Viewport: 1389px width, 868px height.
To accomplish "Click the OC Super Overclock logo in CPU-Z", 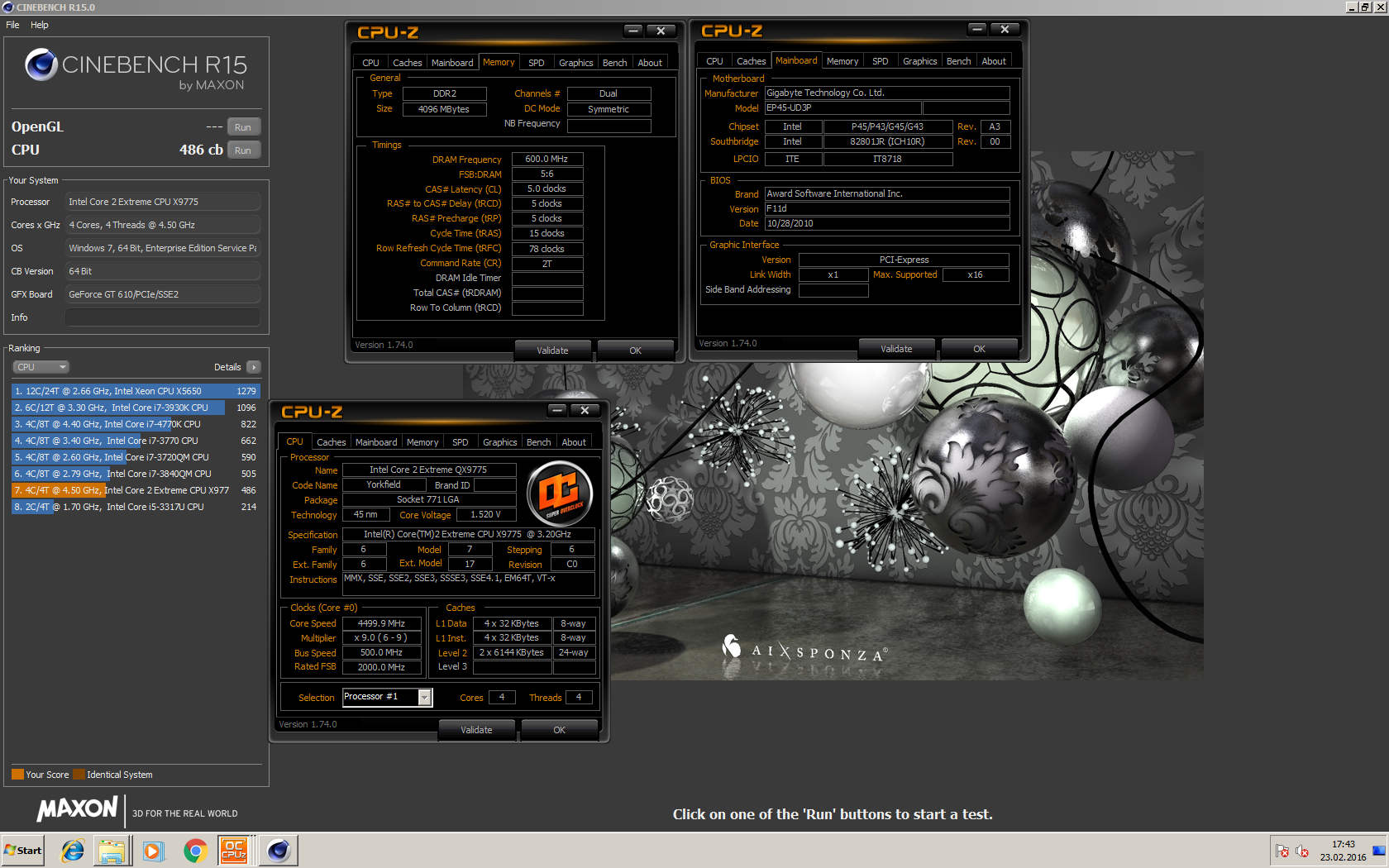I will pyautogui.click(x=560, y=494).
